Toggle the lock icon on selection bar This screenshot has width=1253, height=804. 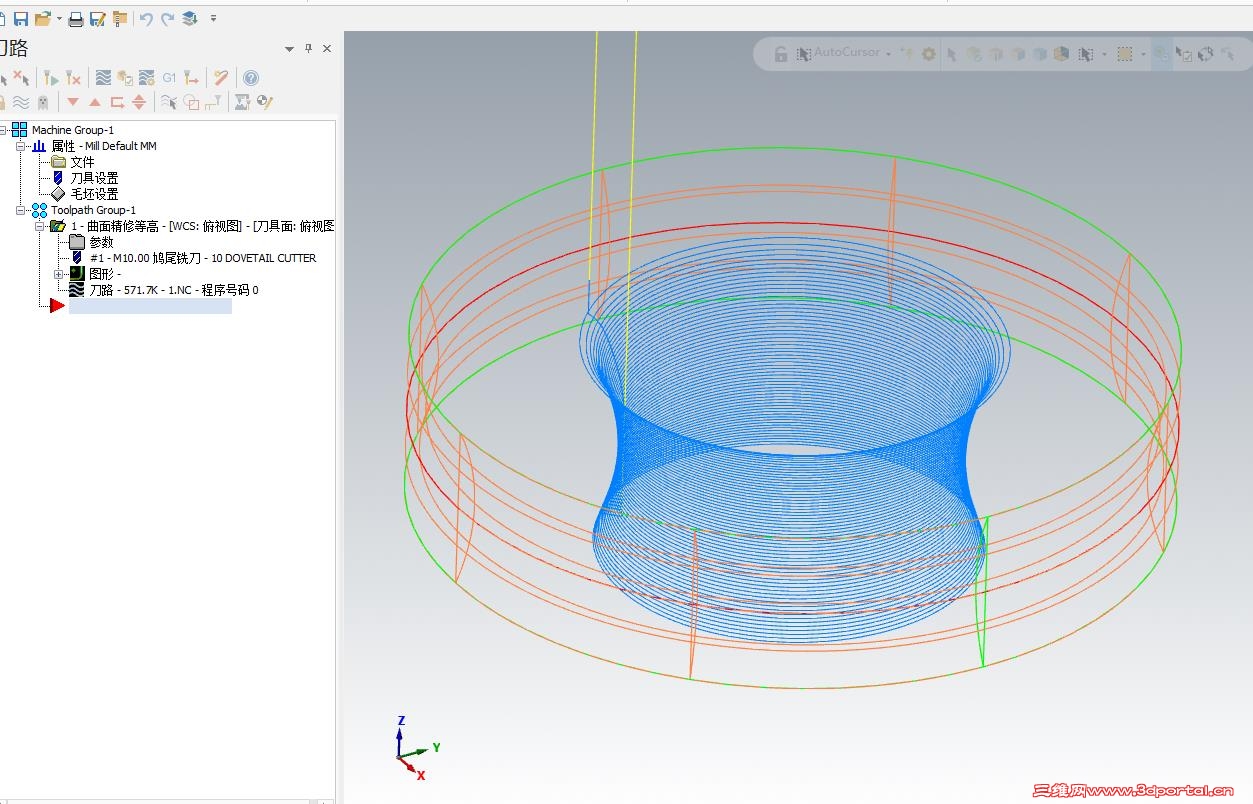(781, 54)
